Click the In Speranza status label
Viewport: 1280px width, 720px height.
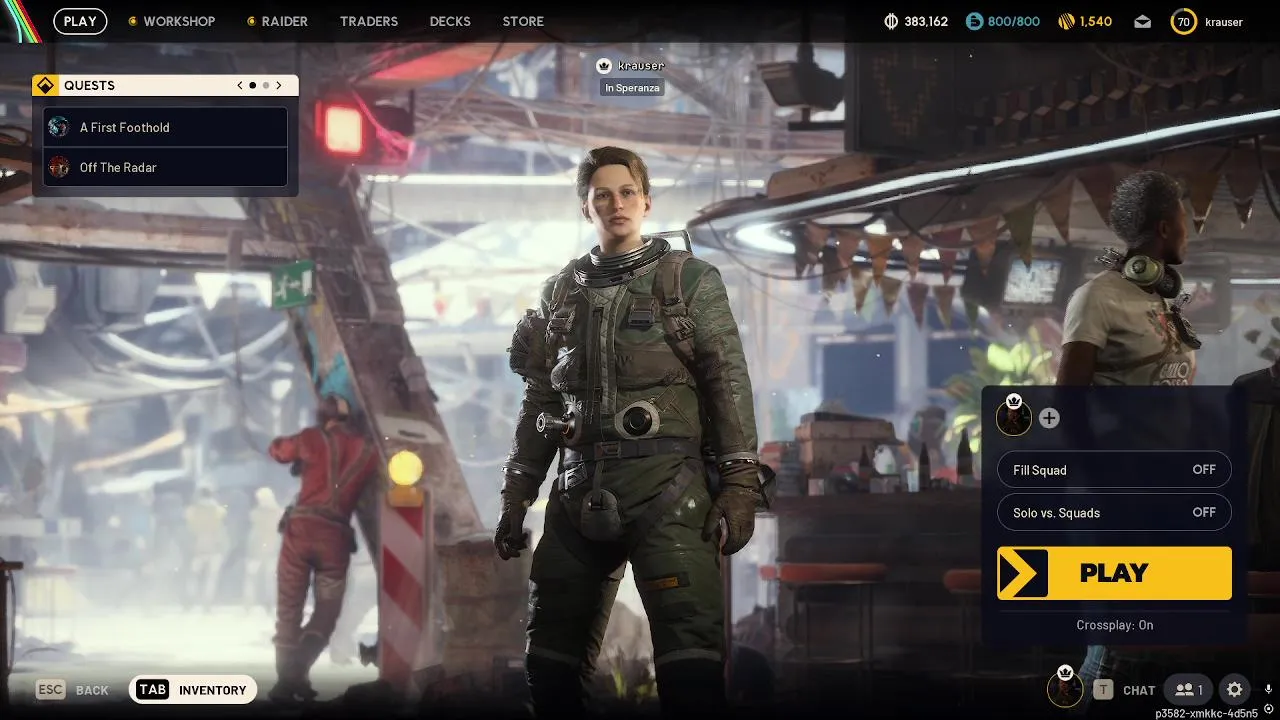click(632, 88)
